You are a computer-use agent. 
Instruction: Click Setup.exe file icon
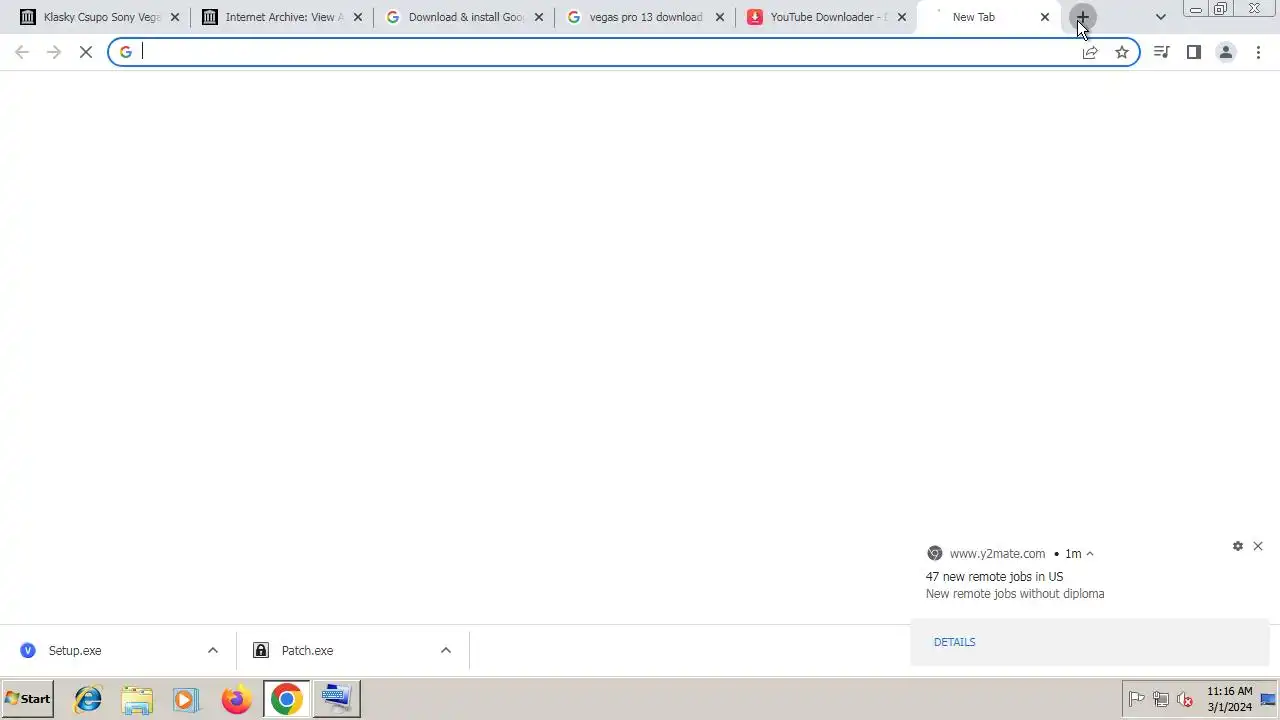[x=28, y=651]
